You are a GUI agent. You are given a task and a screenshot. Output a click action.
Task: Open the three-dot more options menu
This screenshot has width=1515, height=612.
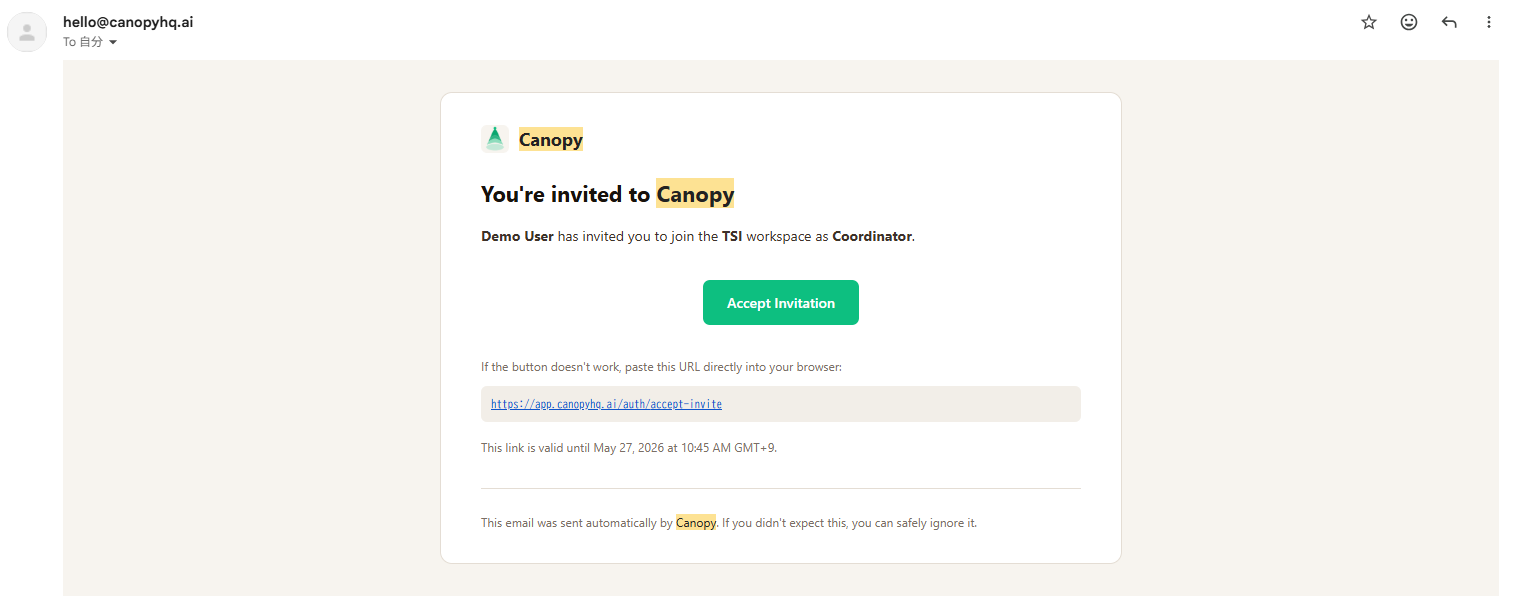(1489, 22)
